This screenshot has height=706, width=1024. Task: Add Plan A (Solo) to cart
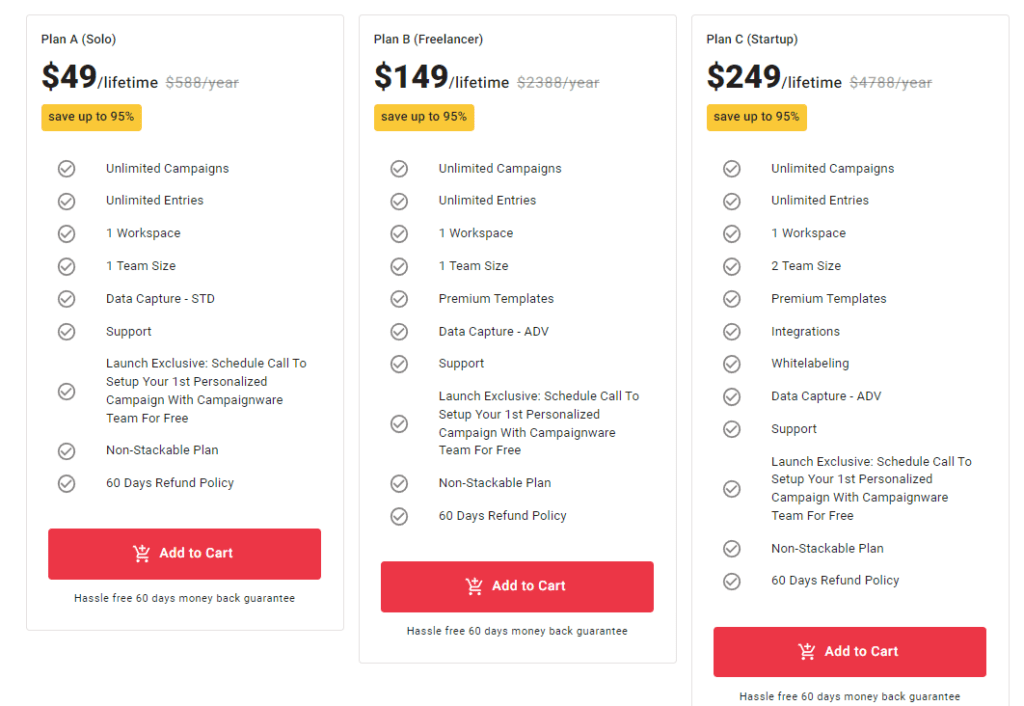184,553
